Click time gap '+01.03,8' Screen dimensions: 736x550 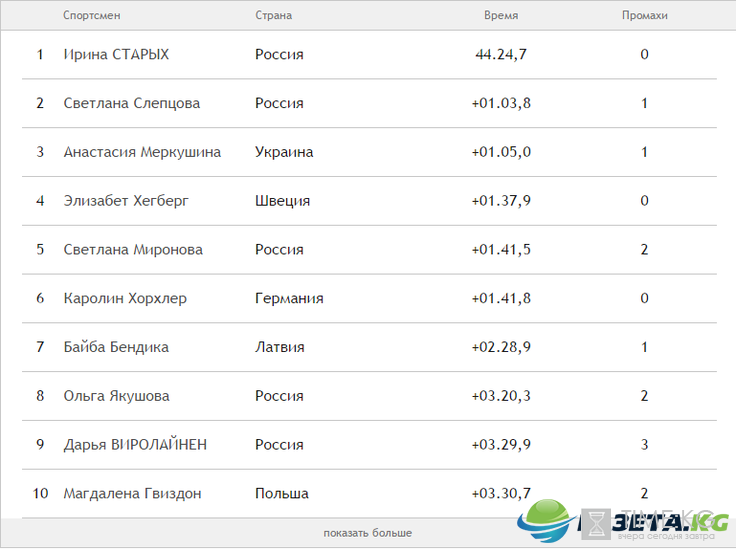501,103
